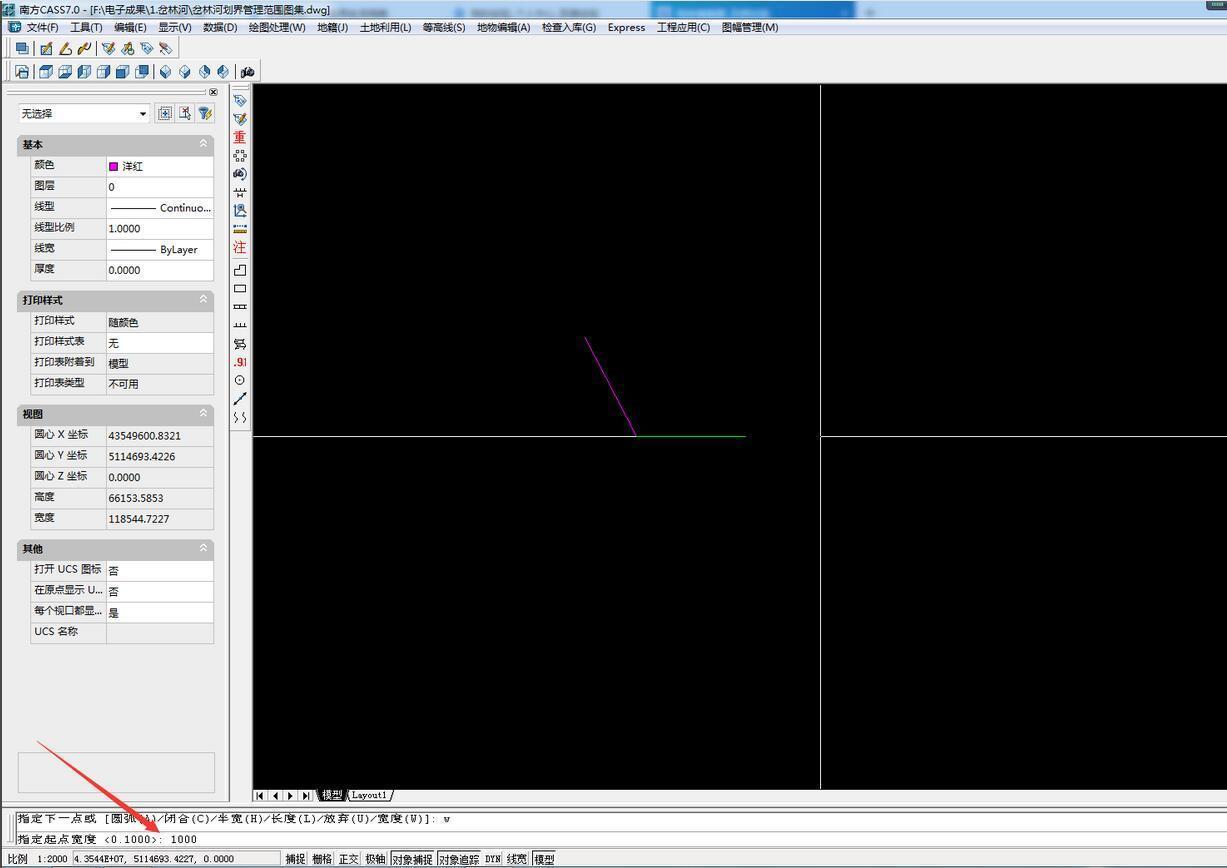Close the properties panel with the X button
Screen dimensions: 1227x868
tap(213, 92)
